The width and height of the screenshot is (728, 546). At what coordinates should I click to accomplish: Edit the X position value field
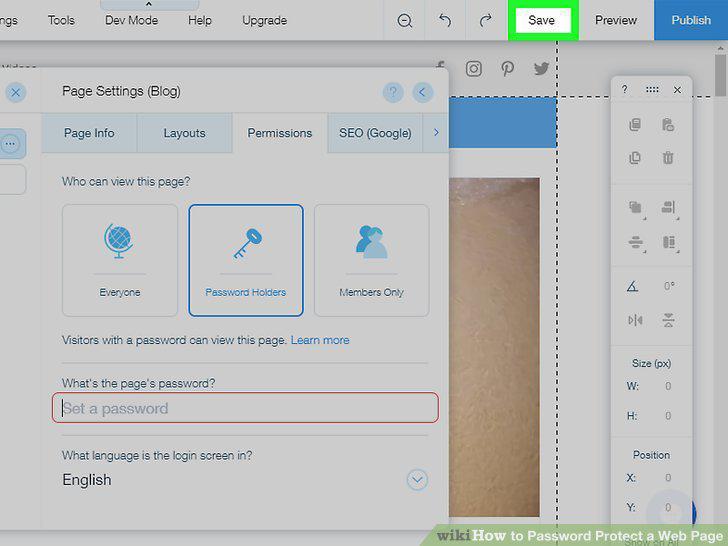[x=668, y=478]
